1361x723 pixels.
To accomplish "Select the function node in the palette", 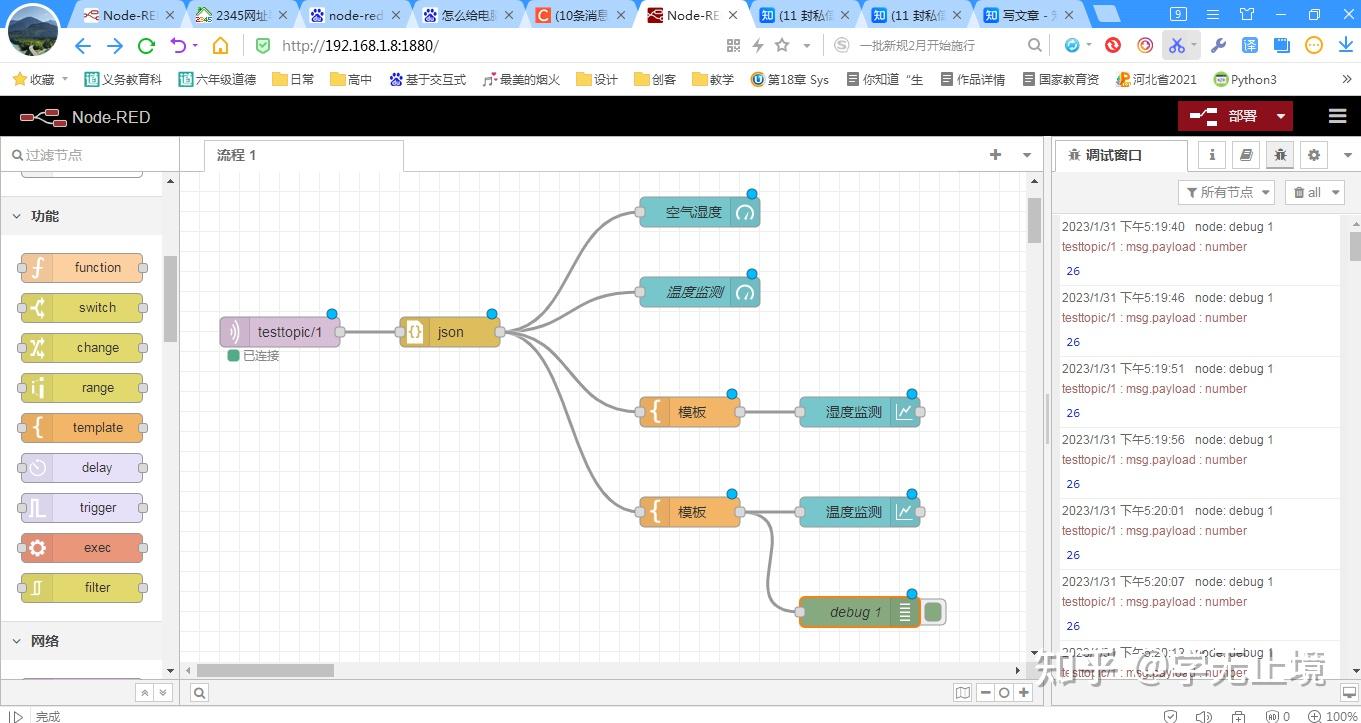I will pos(82,267).
